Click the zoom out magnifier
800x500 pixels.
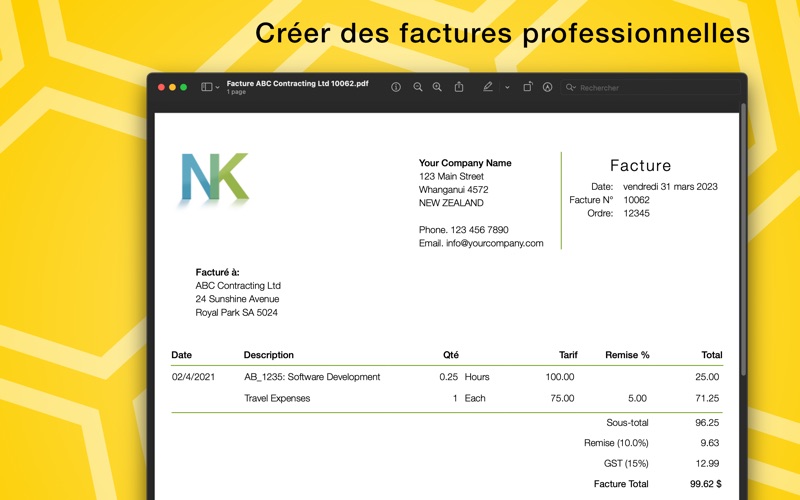pos(418,87)
